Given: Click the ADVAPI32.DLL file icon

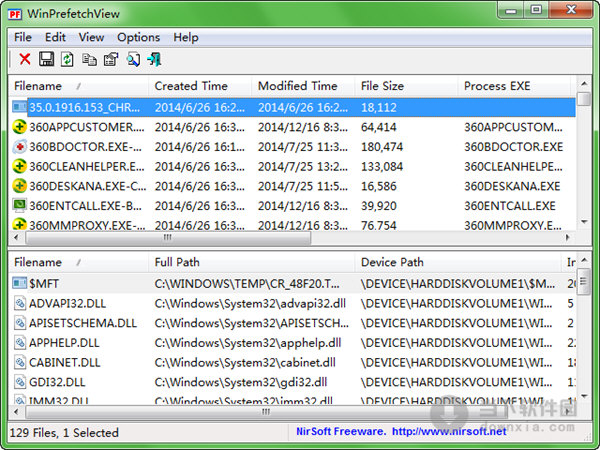Looking at the screenshot, I should [20, 303].
